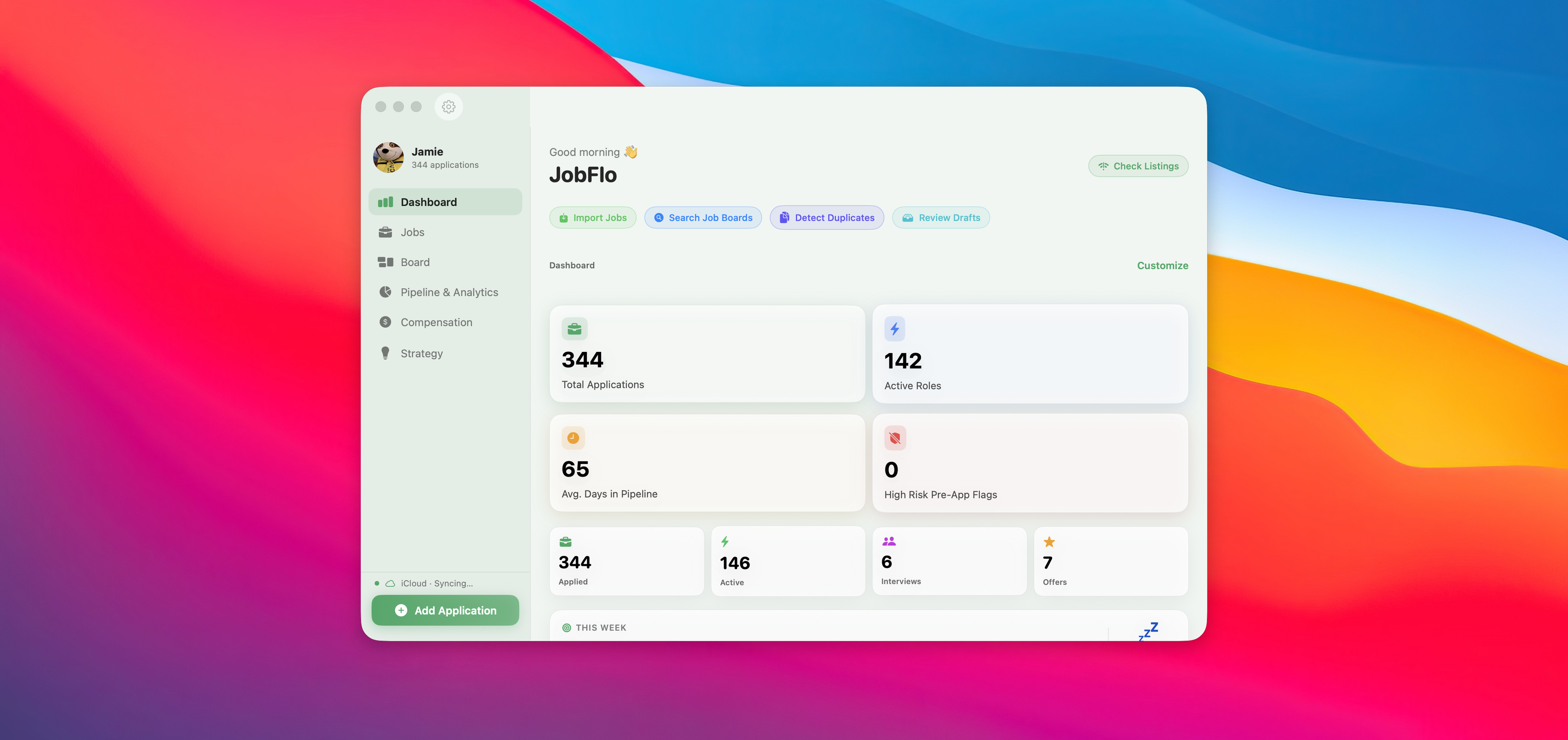Click the tray icon in Review Drafts
The image size is (1568, 740).
[908, 218]
